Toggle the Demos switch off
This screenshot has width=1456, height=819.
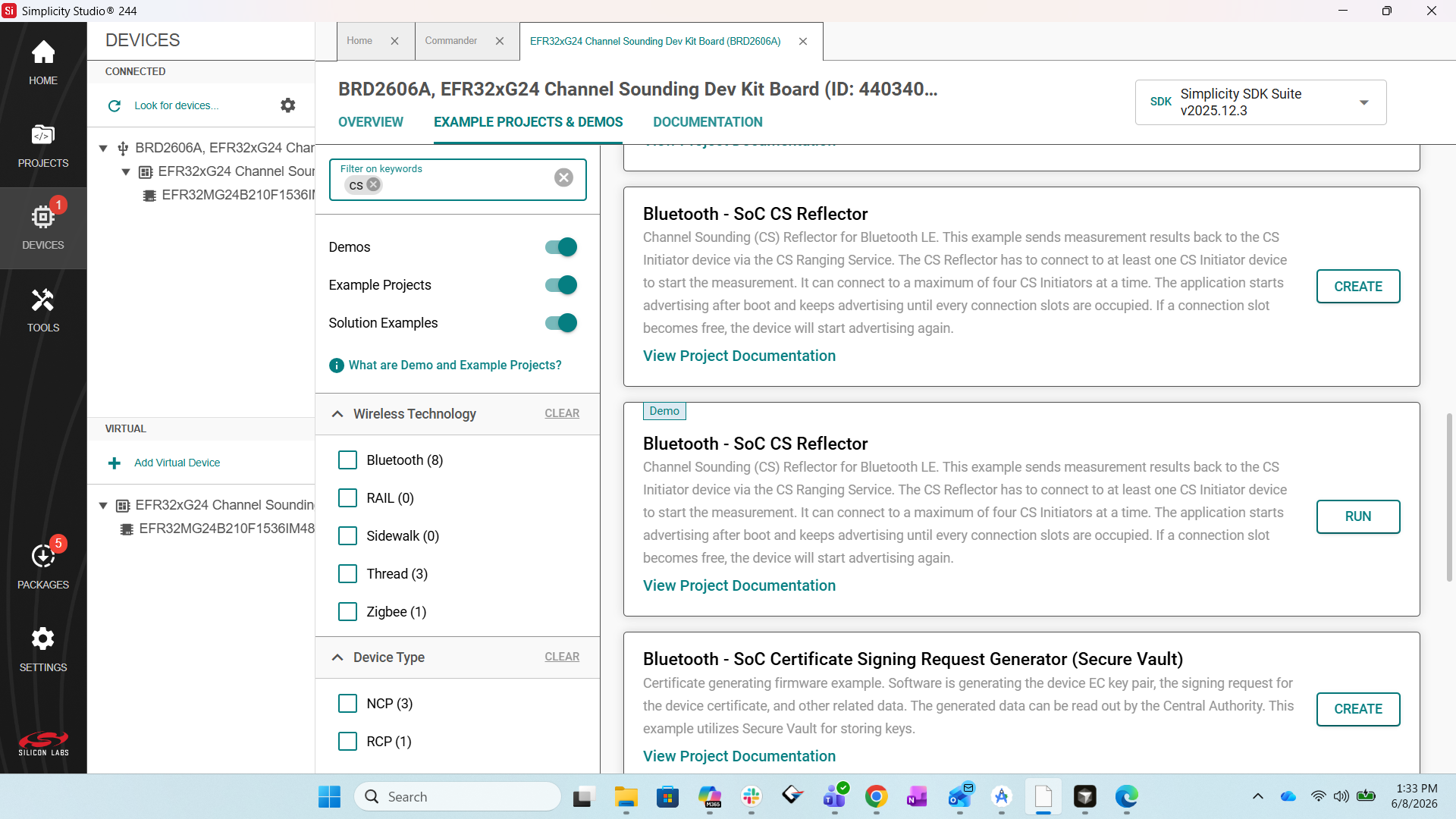tap(561, 247)
